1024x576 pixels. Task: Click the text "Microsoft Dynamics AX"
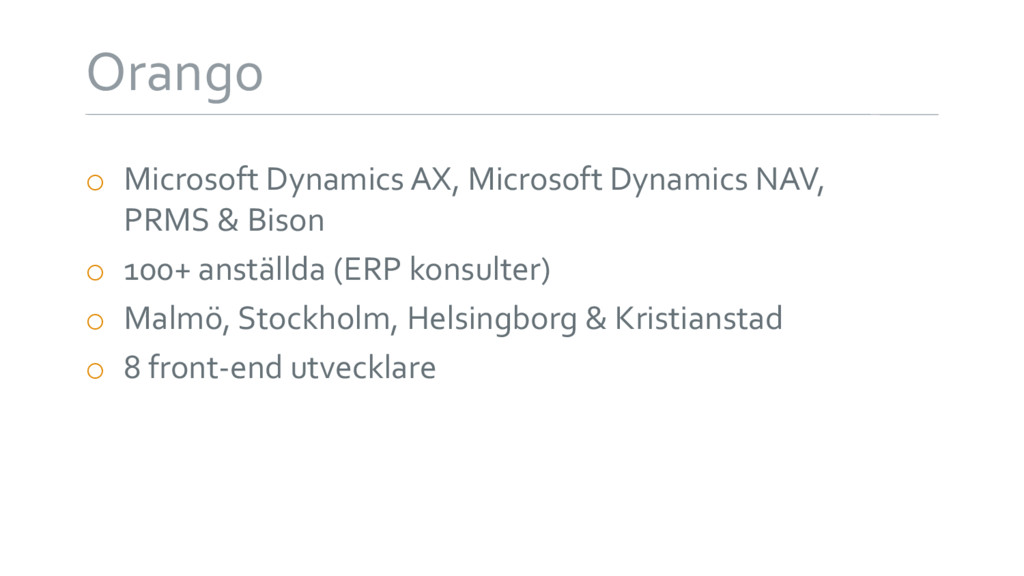pos(287,180)
